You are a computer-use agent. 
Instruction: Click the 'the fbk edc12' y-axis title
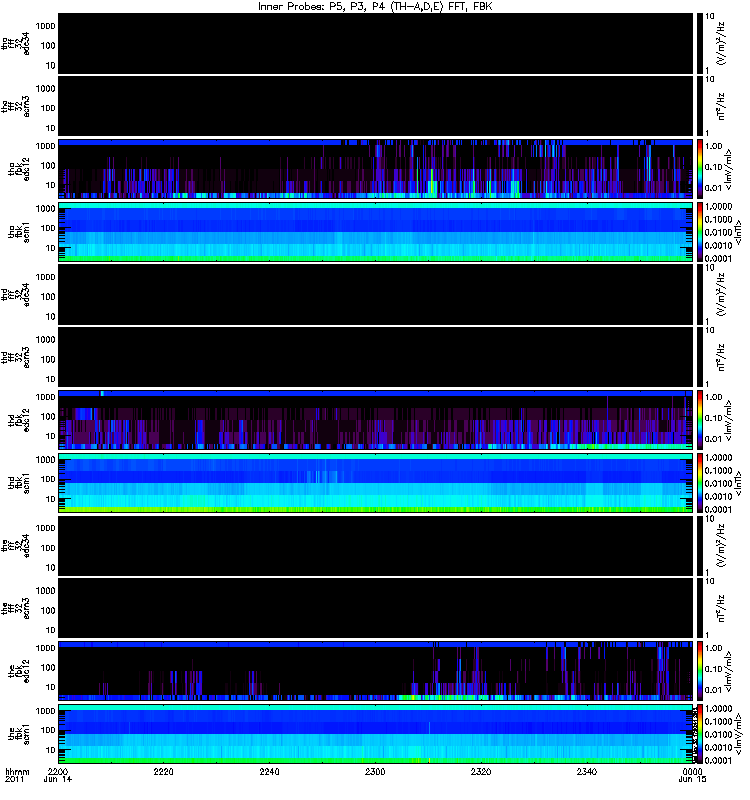tap(19, 669)
